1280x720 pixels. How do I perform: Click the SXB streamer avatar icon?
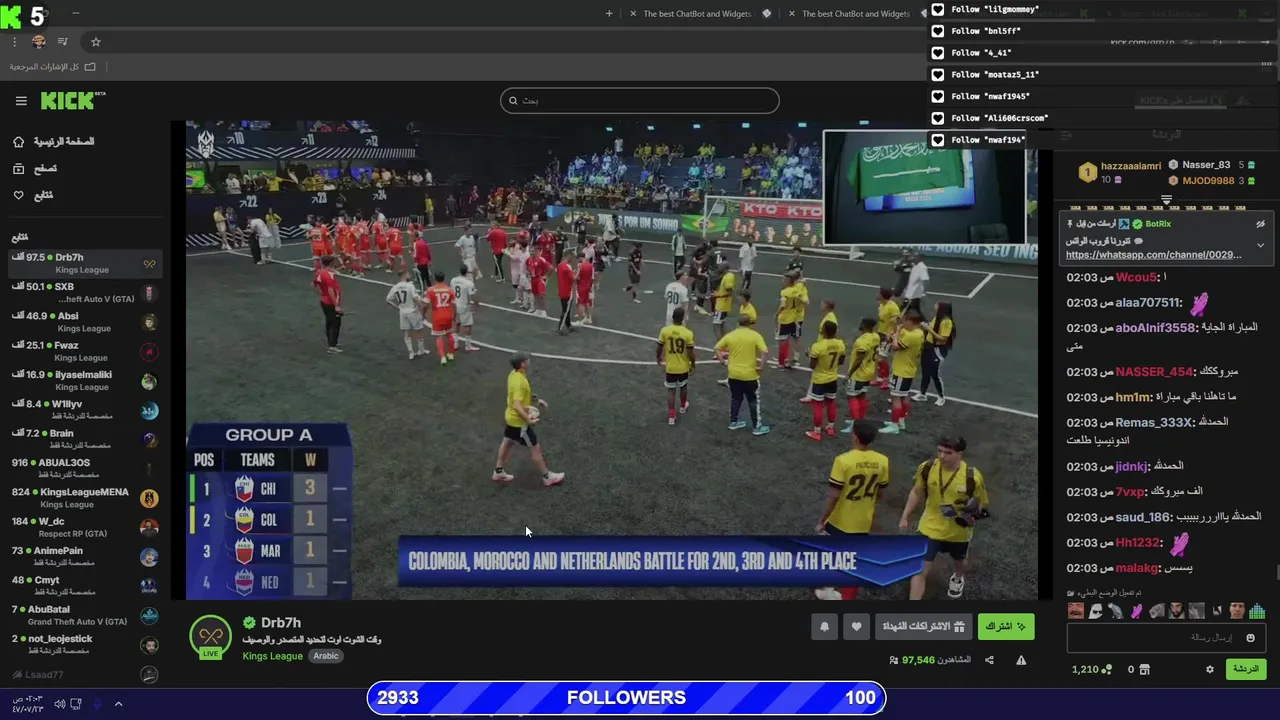point(149,293)
